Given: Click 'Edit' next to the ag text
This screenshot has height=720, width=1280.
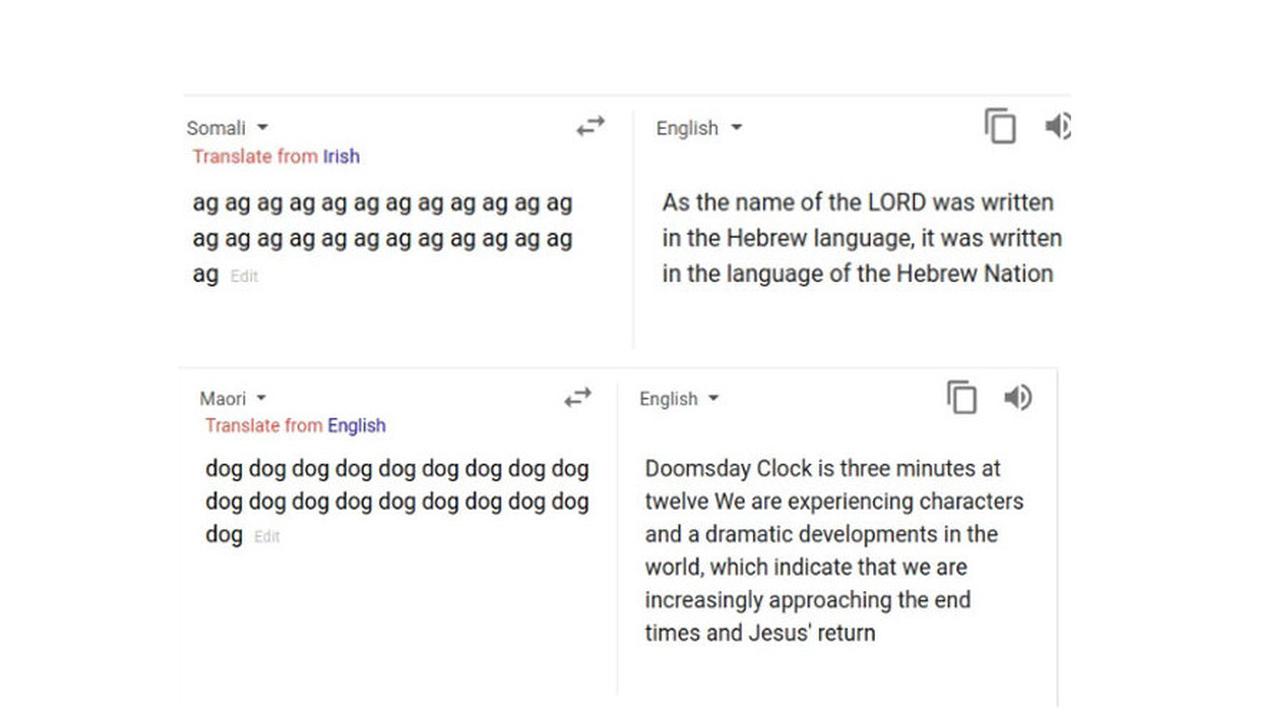Looking at the screenshot, I should pos(245,276).
